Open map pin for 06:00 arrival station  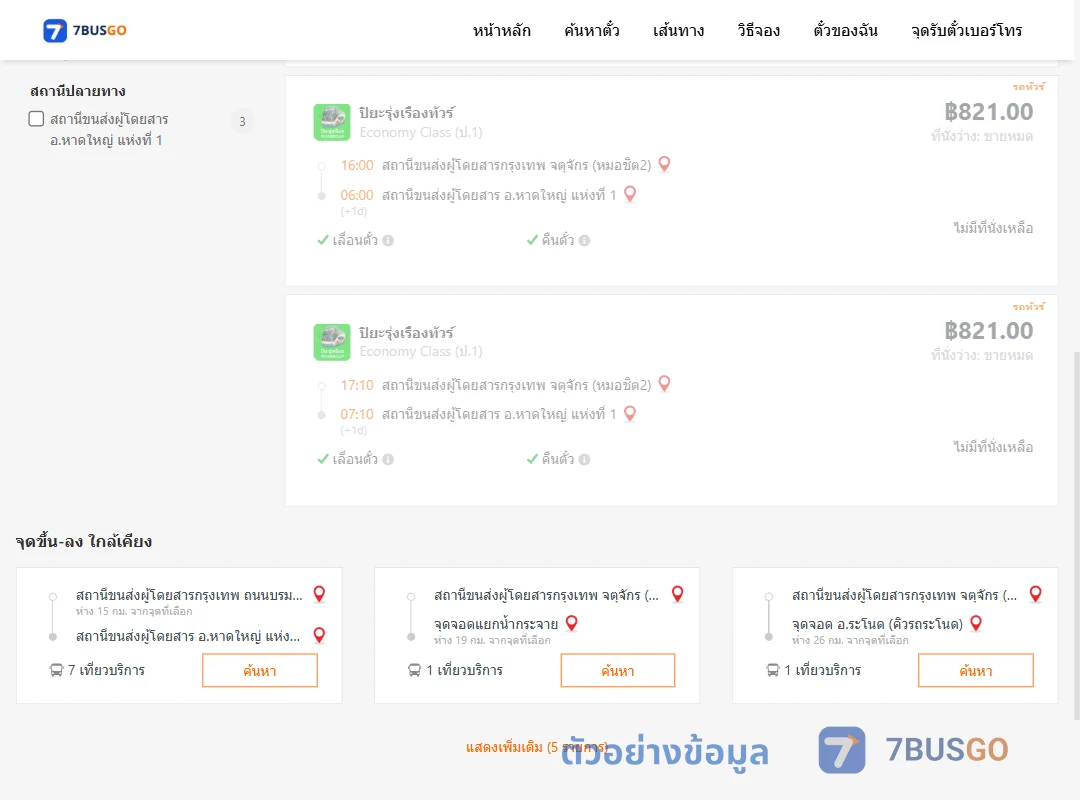click(630, 194)
